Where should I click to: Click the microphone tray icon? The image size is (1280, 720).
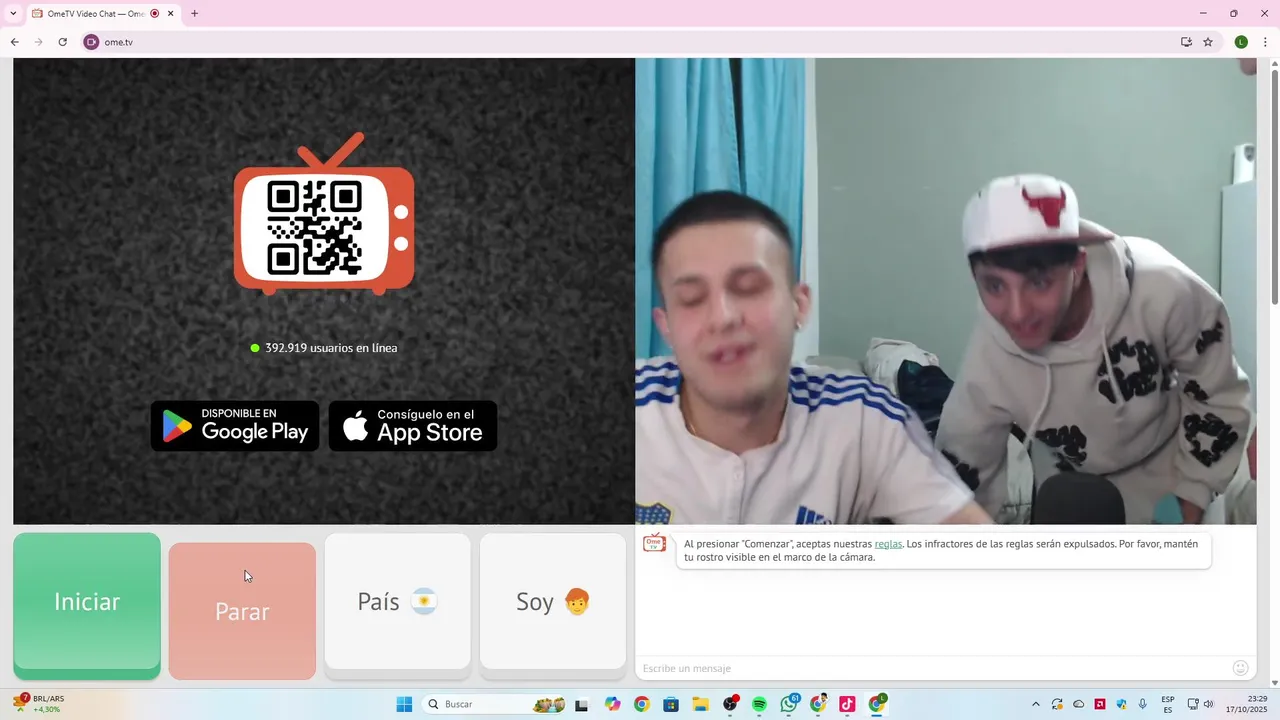click(1142, 704)
